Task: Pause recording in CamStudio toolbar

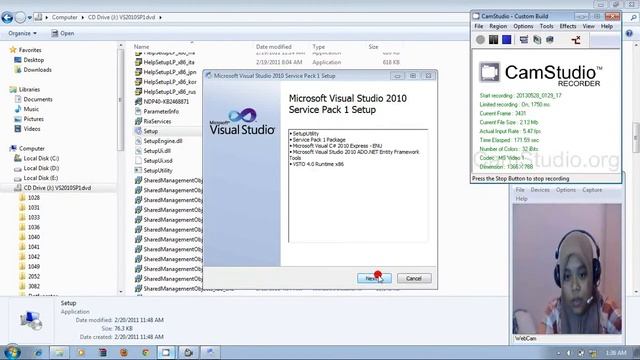Action: [x=493, y=40]
